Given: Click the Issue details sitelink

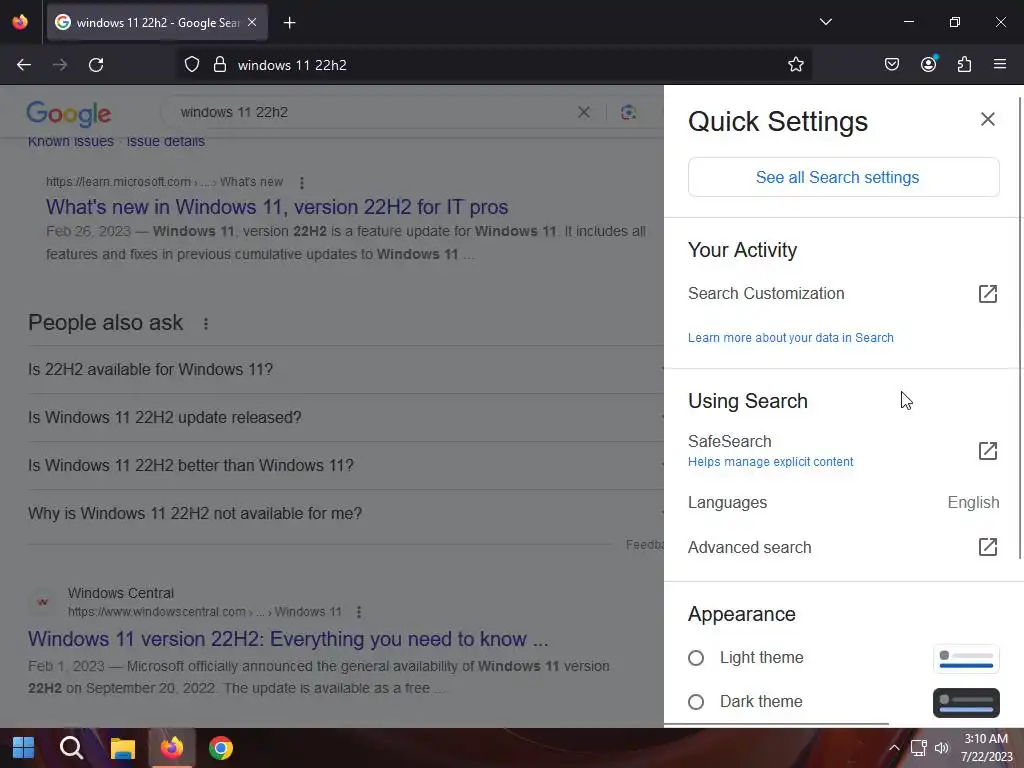Looking at the screenshot, I should 165,141.
